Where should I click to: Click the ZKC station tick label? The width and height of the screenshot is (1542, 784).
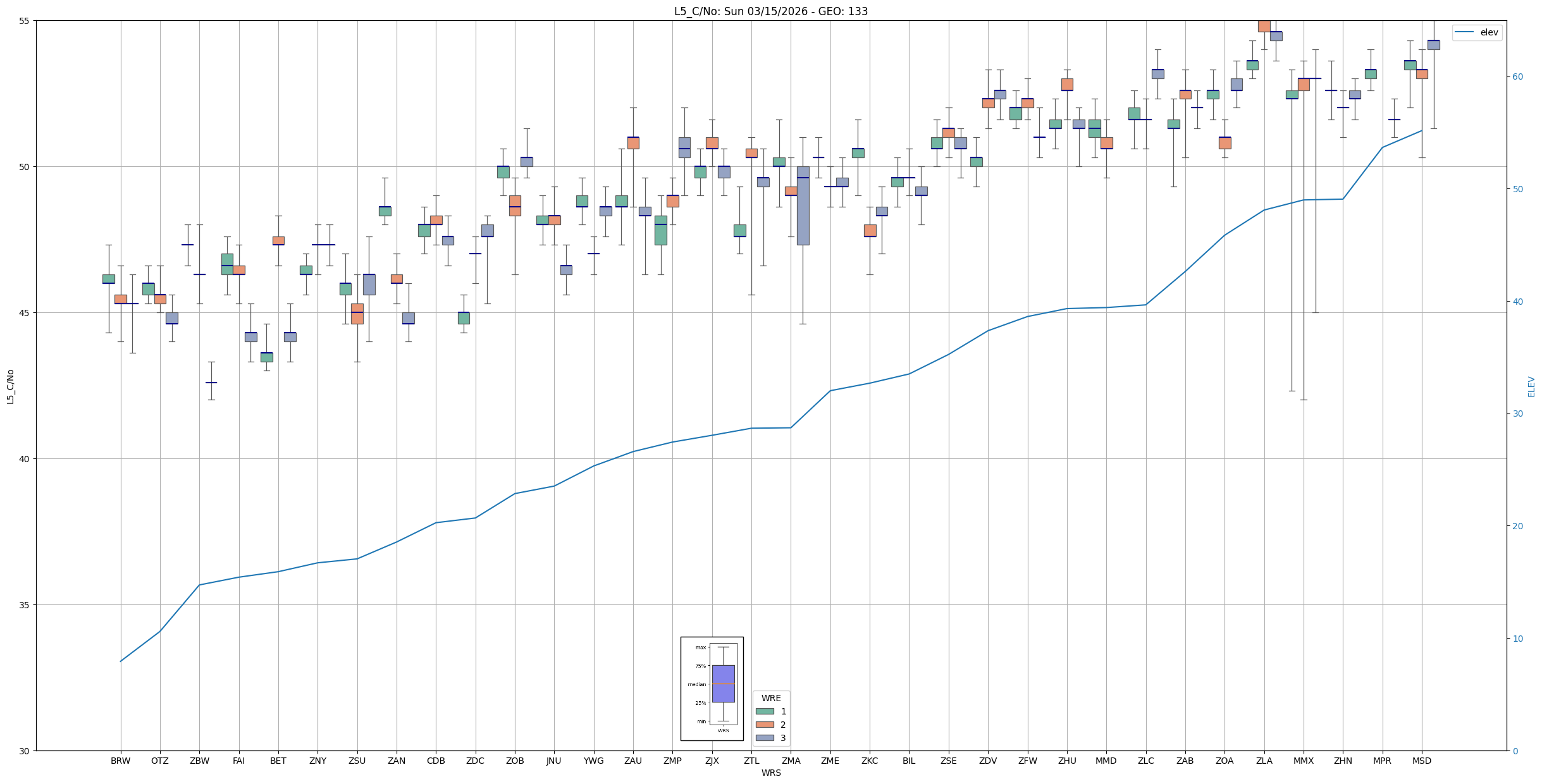click(x=869, y=761)
